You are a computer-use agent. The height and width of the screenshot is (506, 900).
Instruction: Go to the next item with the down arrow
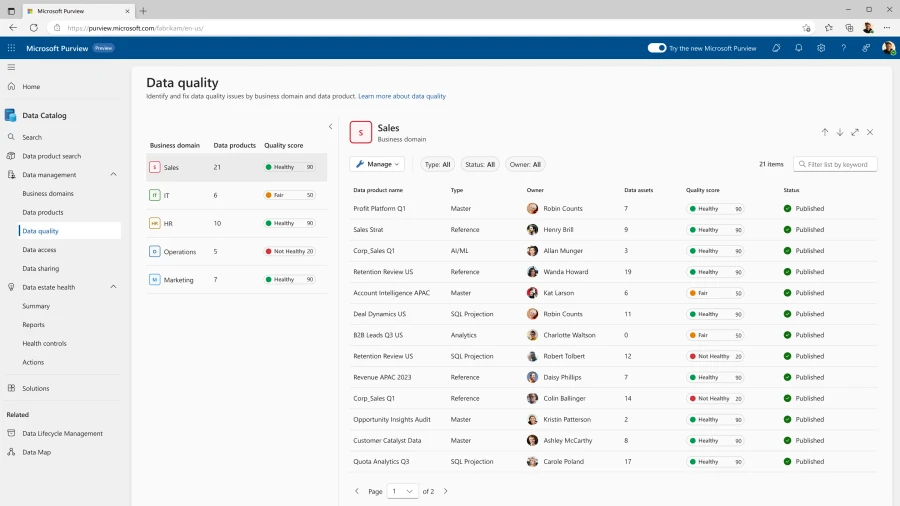tap(840, 132)
